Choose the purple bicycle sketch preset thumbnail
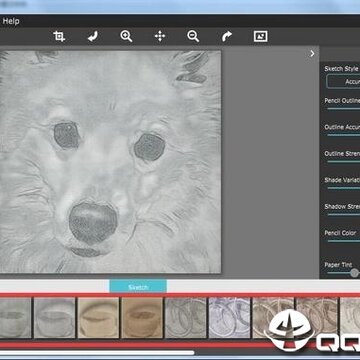 [229, 318]
